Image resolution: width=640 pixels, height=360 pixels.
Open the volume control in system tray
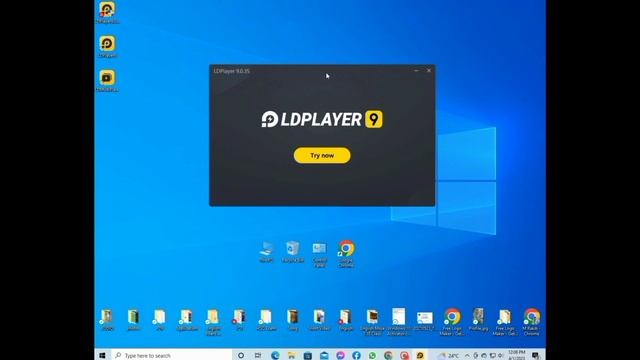click(x=500, y=356)
